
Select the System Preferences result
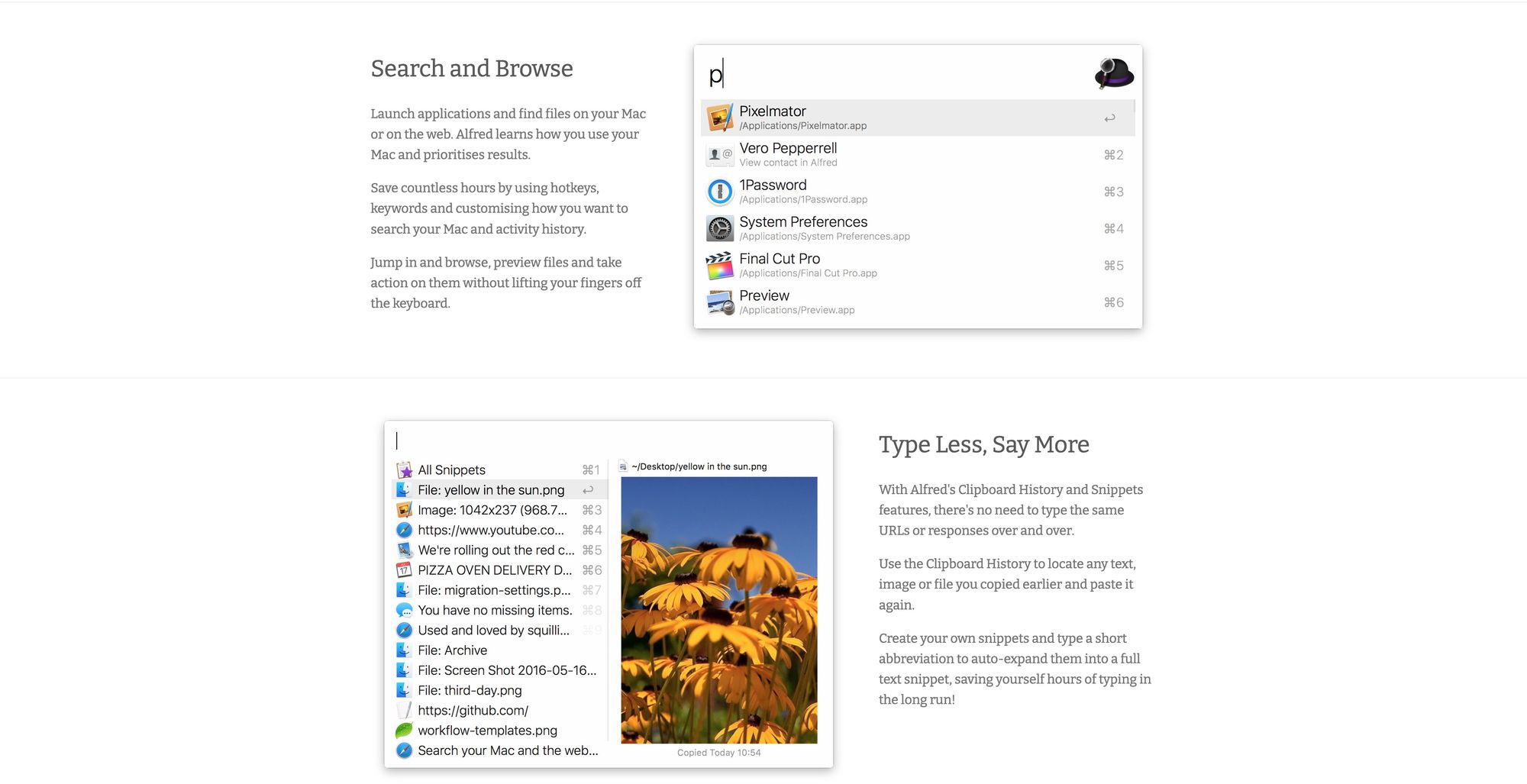[x=916, y=228]
